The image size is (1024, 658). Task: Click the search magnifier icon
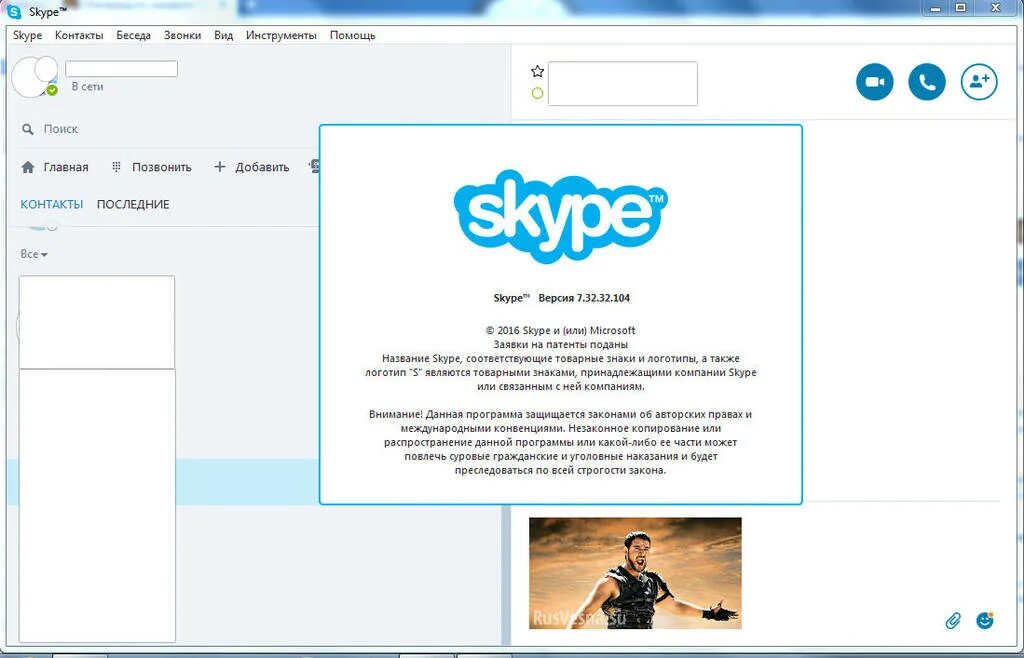pos(25,129)
